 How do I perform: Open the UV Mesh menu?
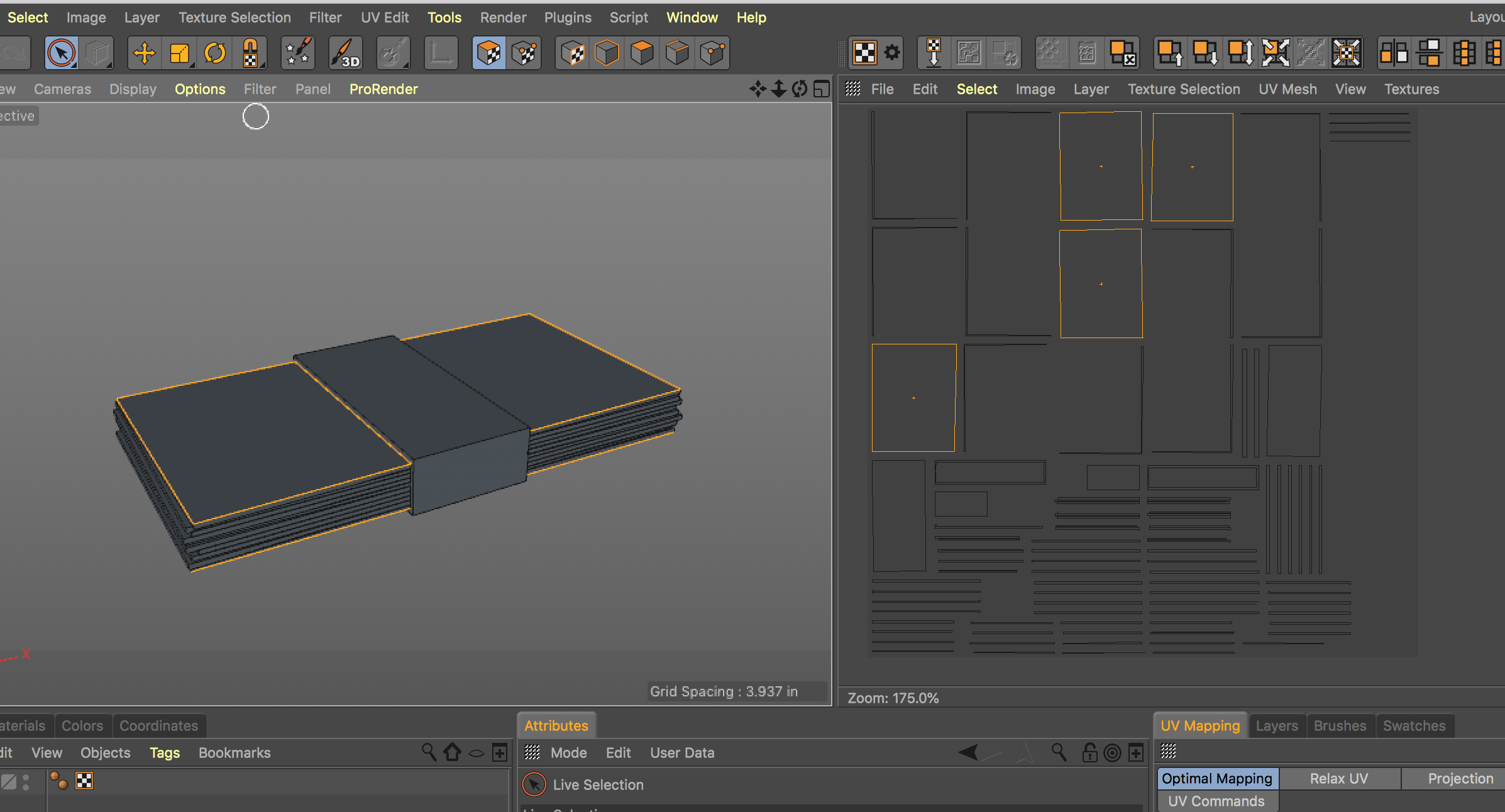point(1287,89)
